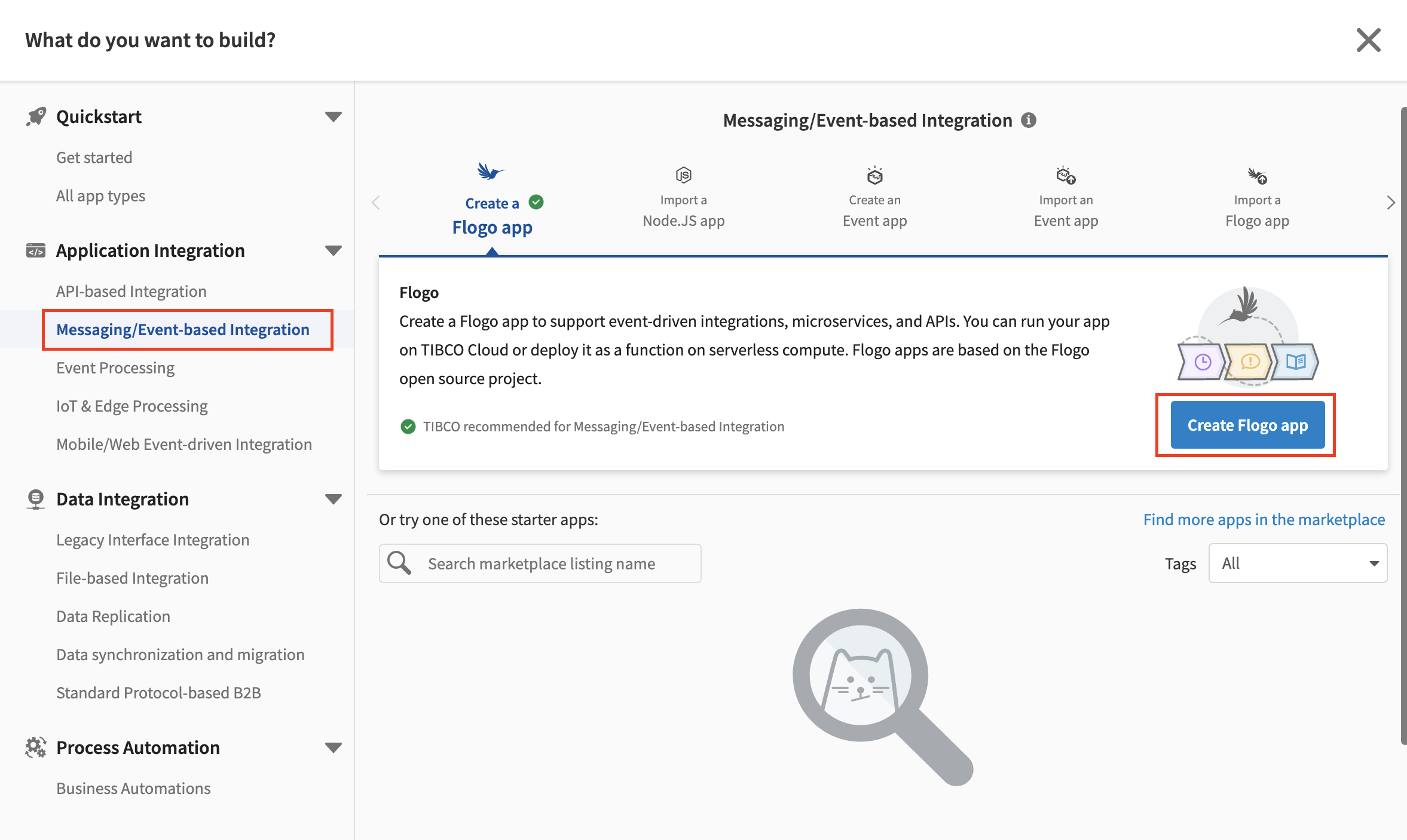
Task: Click the magnifier icon in marketplace search
Action: tap(399, 563)
